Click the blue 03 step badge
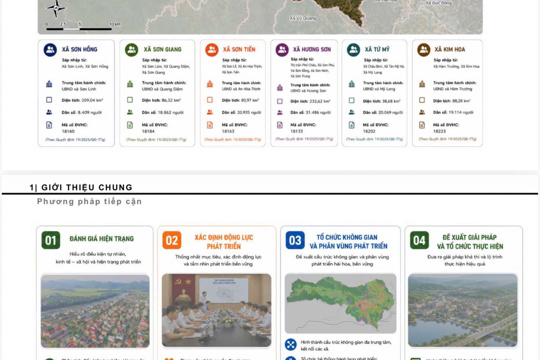 click(x=295, y=240)
